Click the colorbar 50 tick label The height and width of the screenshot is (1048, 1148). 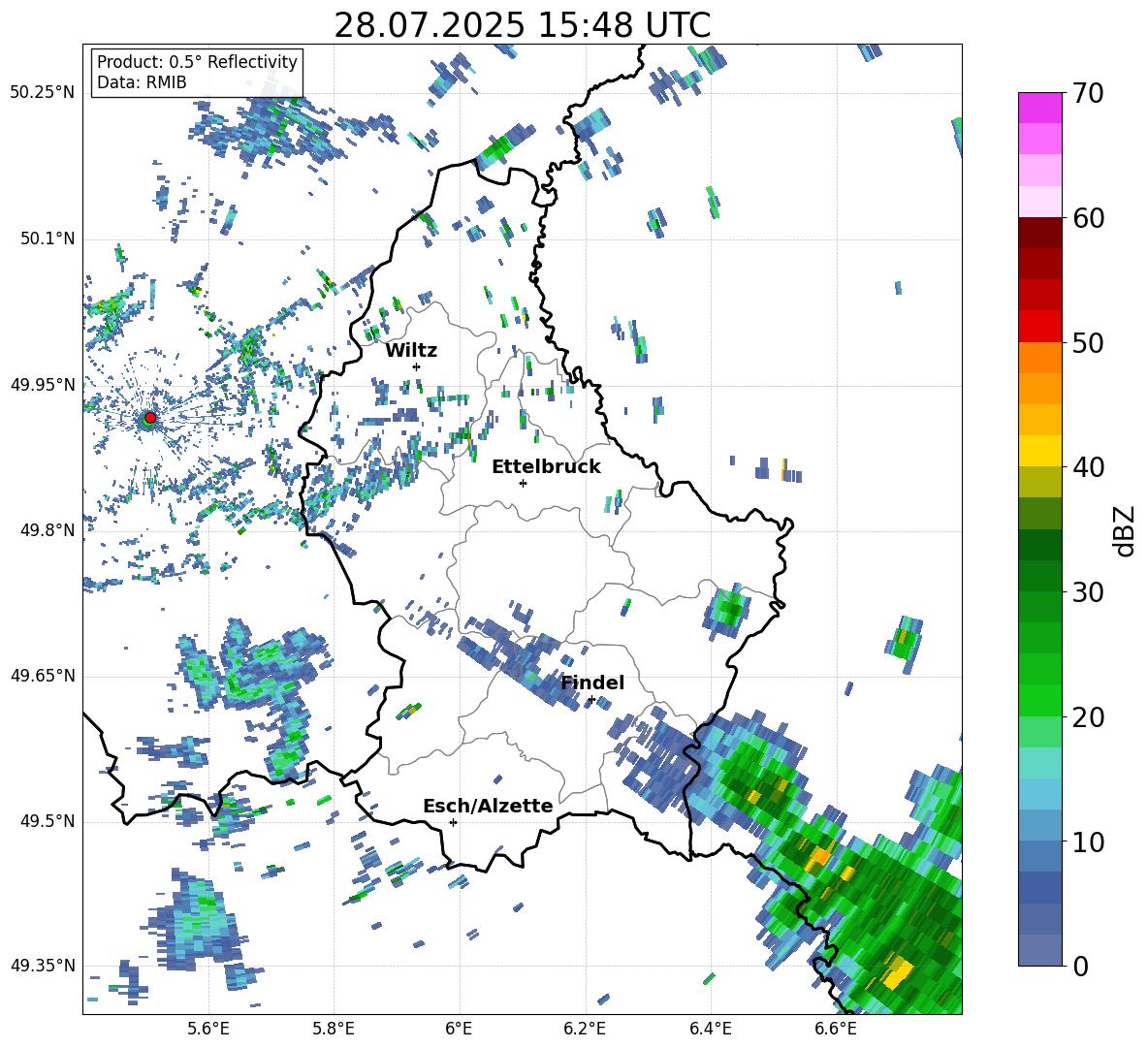pyautogui.click(x=1088, y=342)
